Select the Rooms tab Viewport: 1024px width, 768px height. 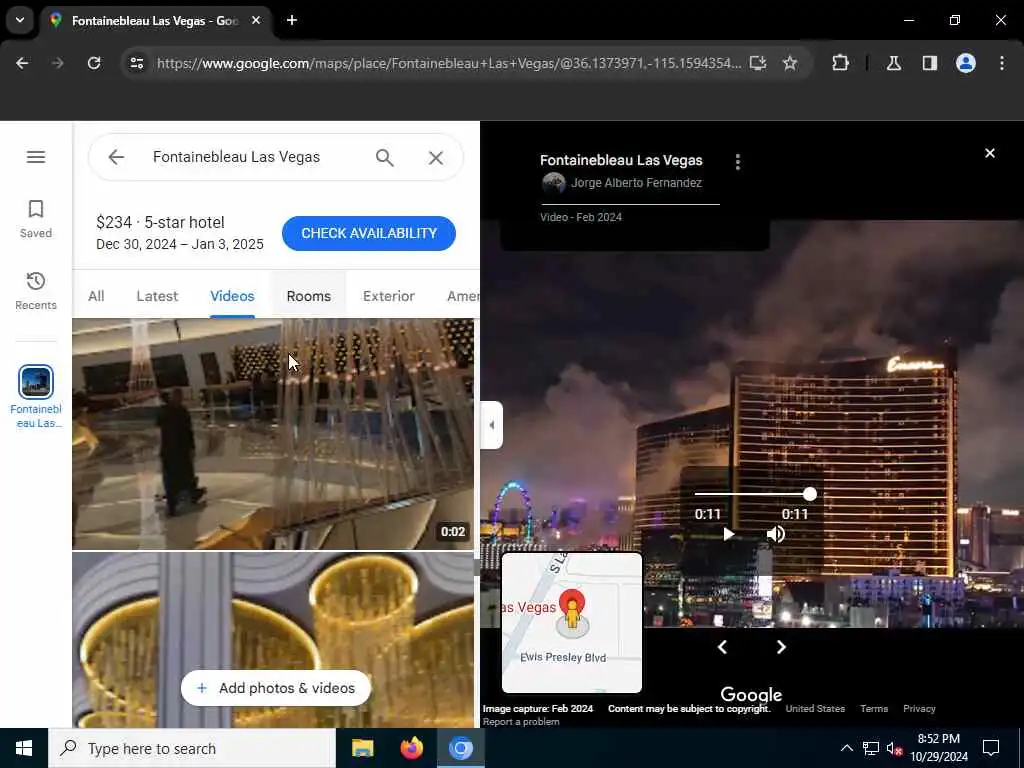[309, 296]
